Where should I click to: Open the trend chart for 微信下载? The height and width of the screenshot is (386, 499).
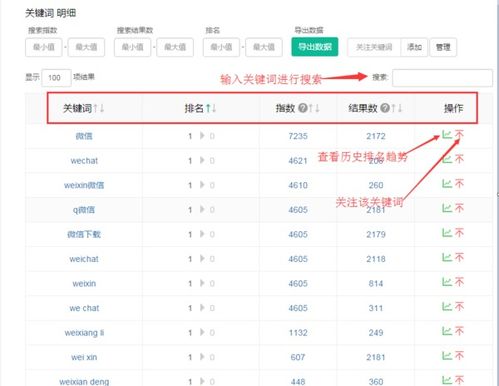pos(447,233)
